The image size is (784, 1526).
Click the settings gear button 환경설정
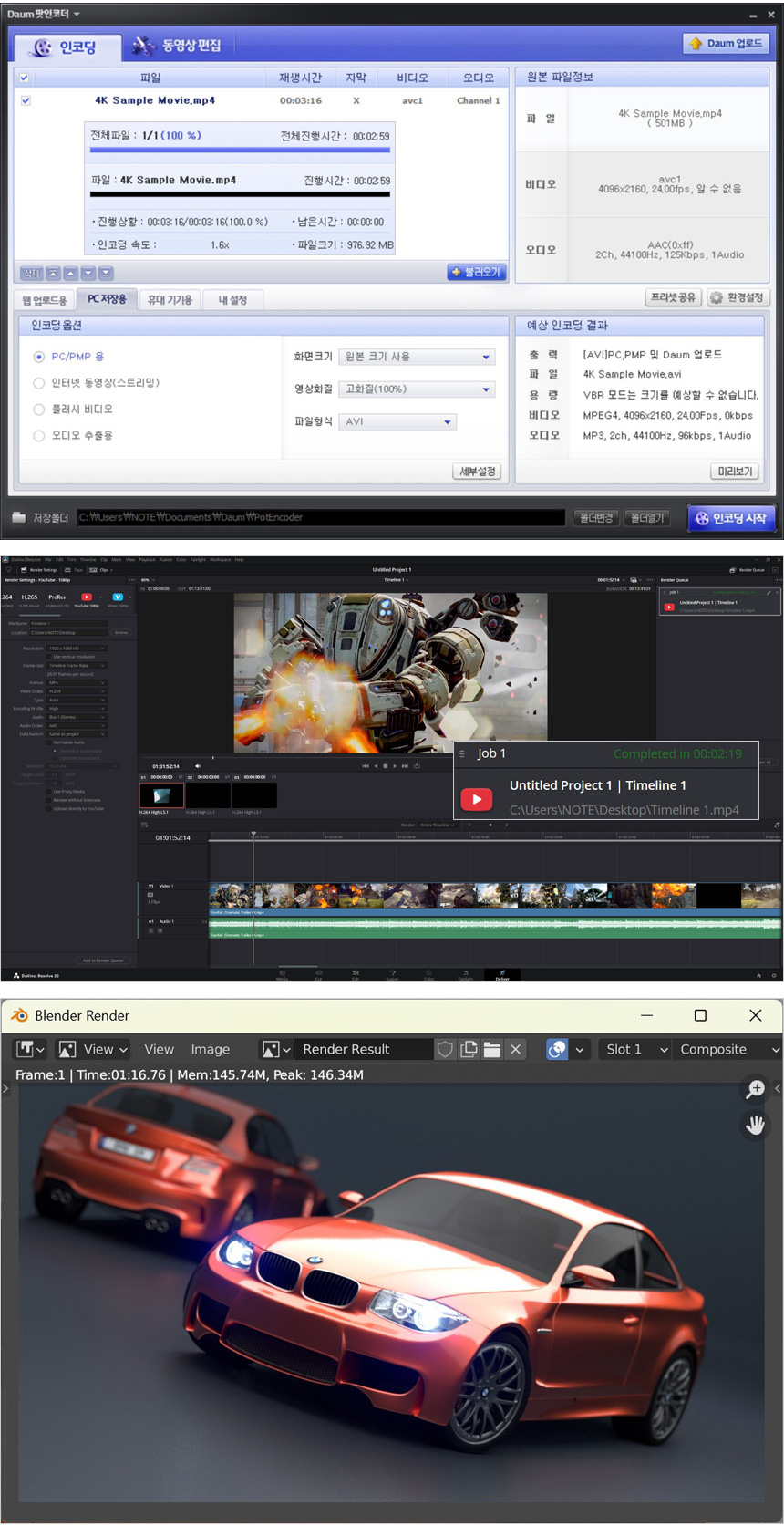[738, 297]
